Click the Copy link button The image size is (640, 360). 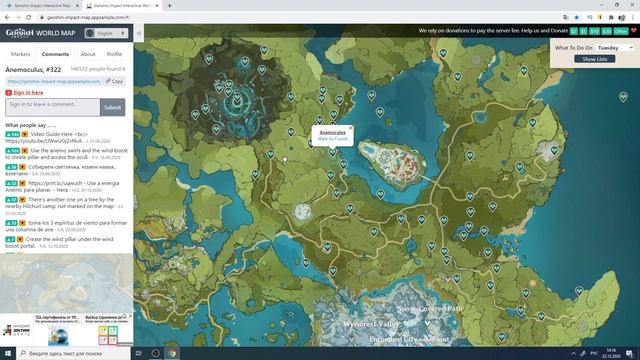click(114, 81)
